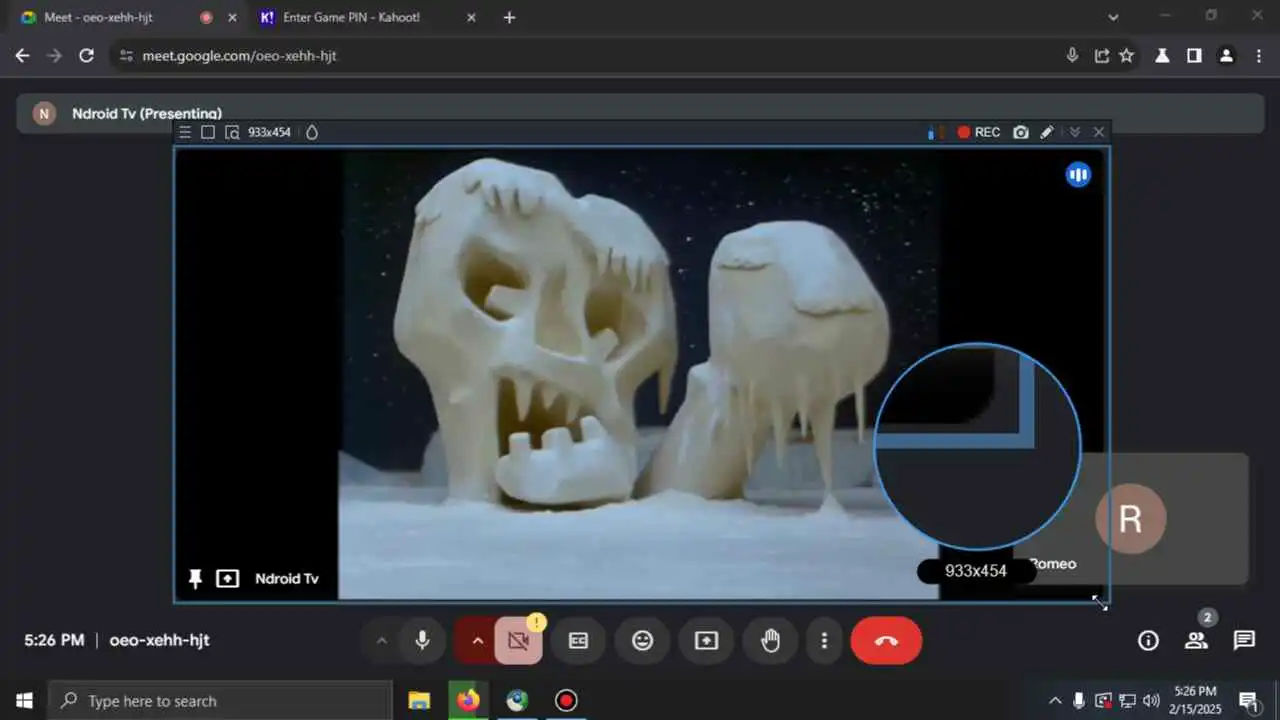Image resolution: width=1280 pixels, height=720 pixels.
Task: Open the volume speaker tray icon
Action: point(1151,701)
